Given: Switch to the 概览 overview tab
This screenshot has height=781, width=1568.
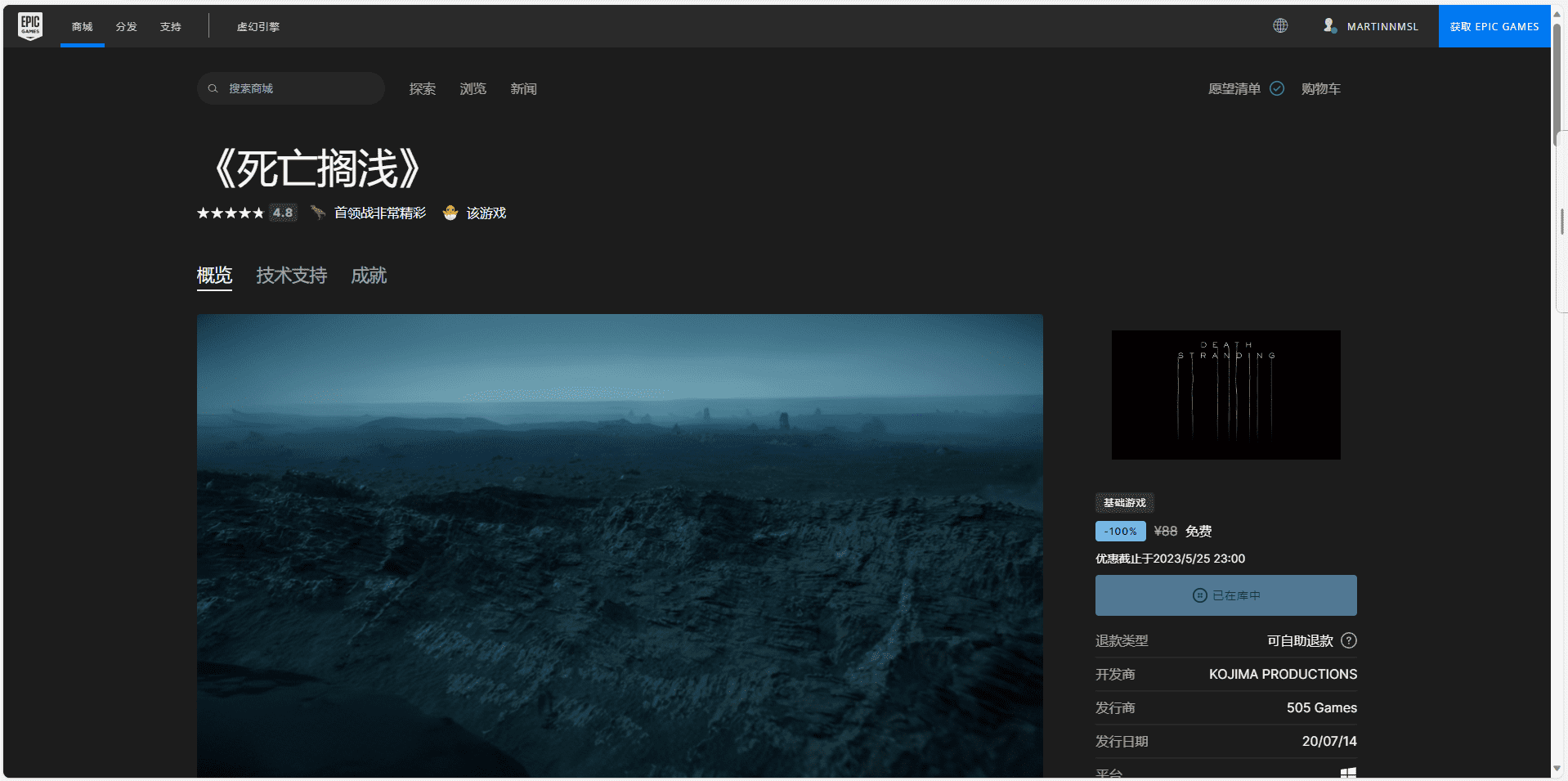Looking at the screenshot, I should coord(214,276).
